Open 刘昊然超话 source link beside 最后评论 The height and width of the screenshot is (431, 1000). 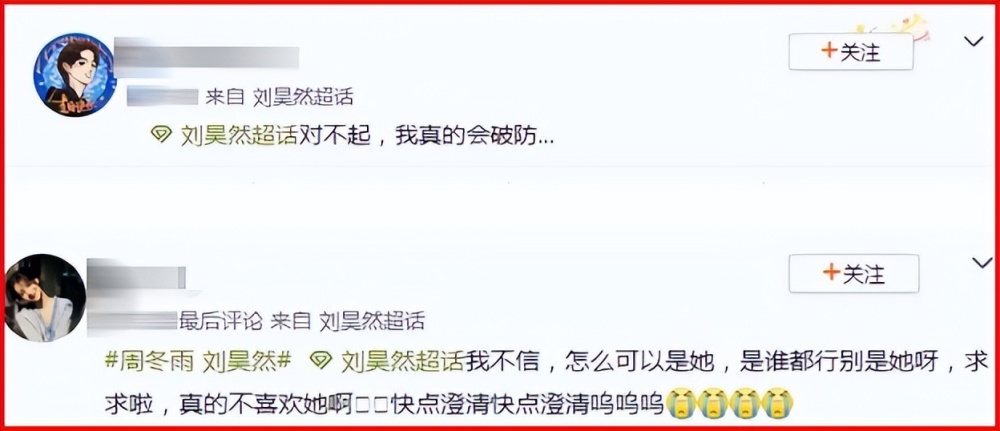point(371,321)
